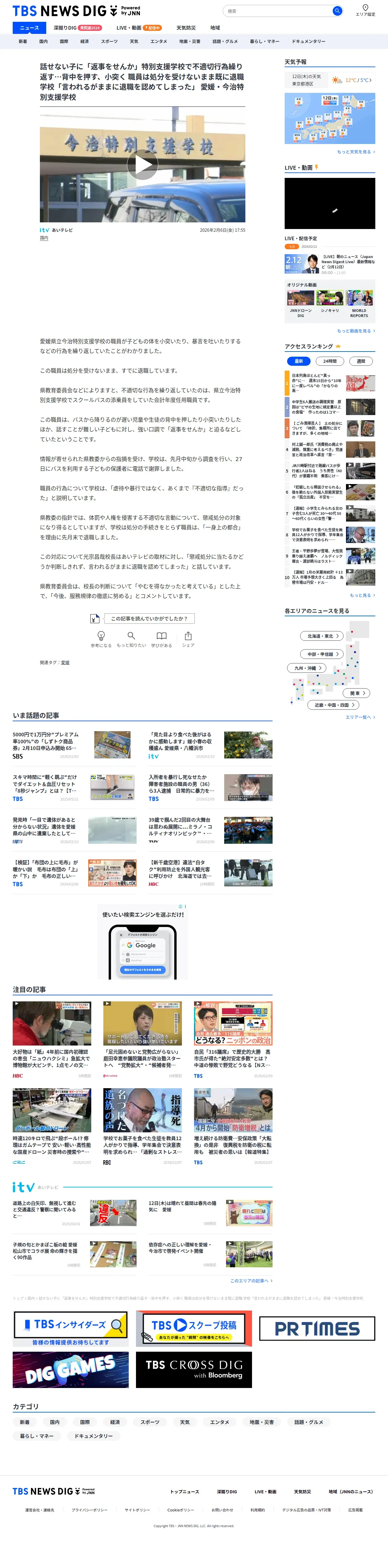The width and height of the screenshot is (388, 1568).
Task: Open the TBSスクープ投稿 banner
Action: [193, 1329]
